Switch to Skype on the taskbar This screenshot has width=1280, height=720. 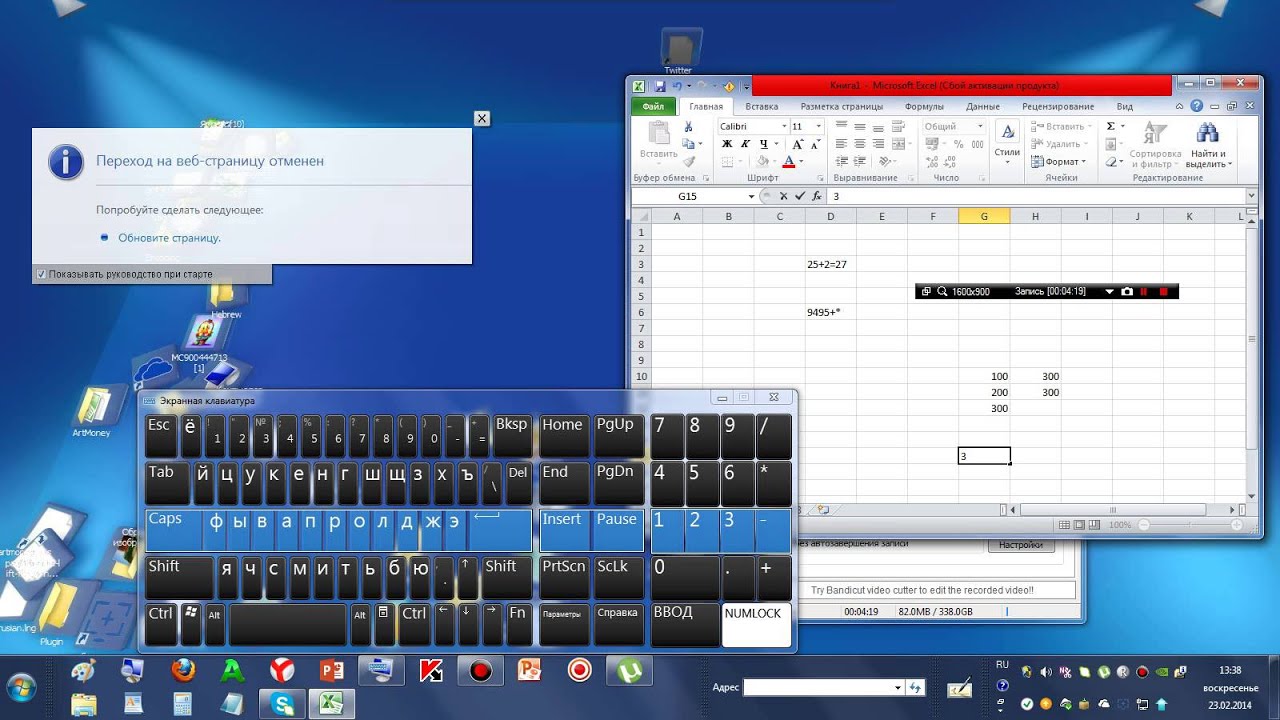tap(283, 704)
